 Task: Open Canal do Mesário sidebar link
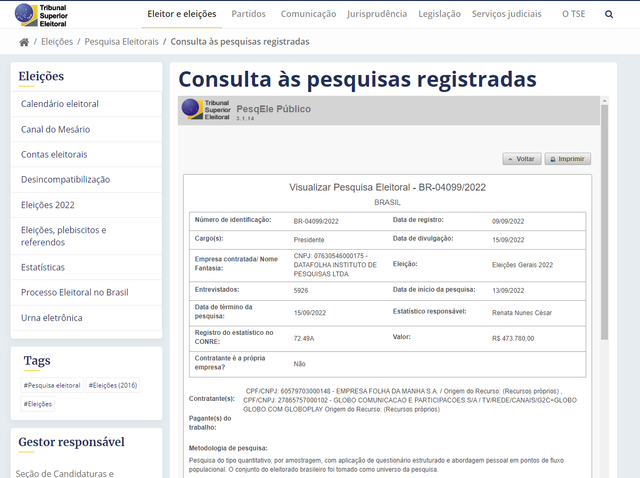tap(56, 129)
